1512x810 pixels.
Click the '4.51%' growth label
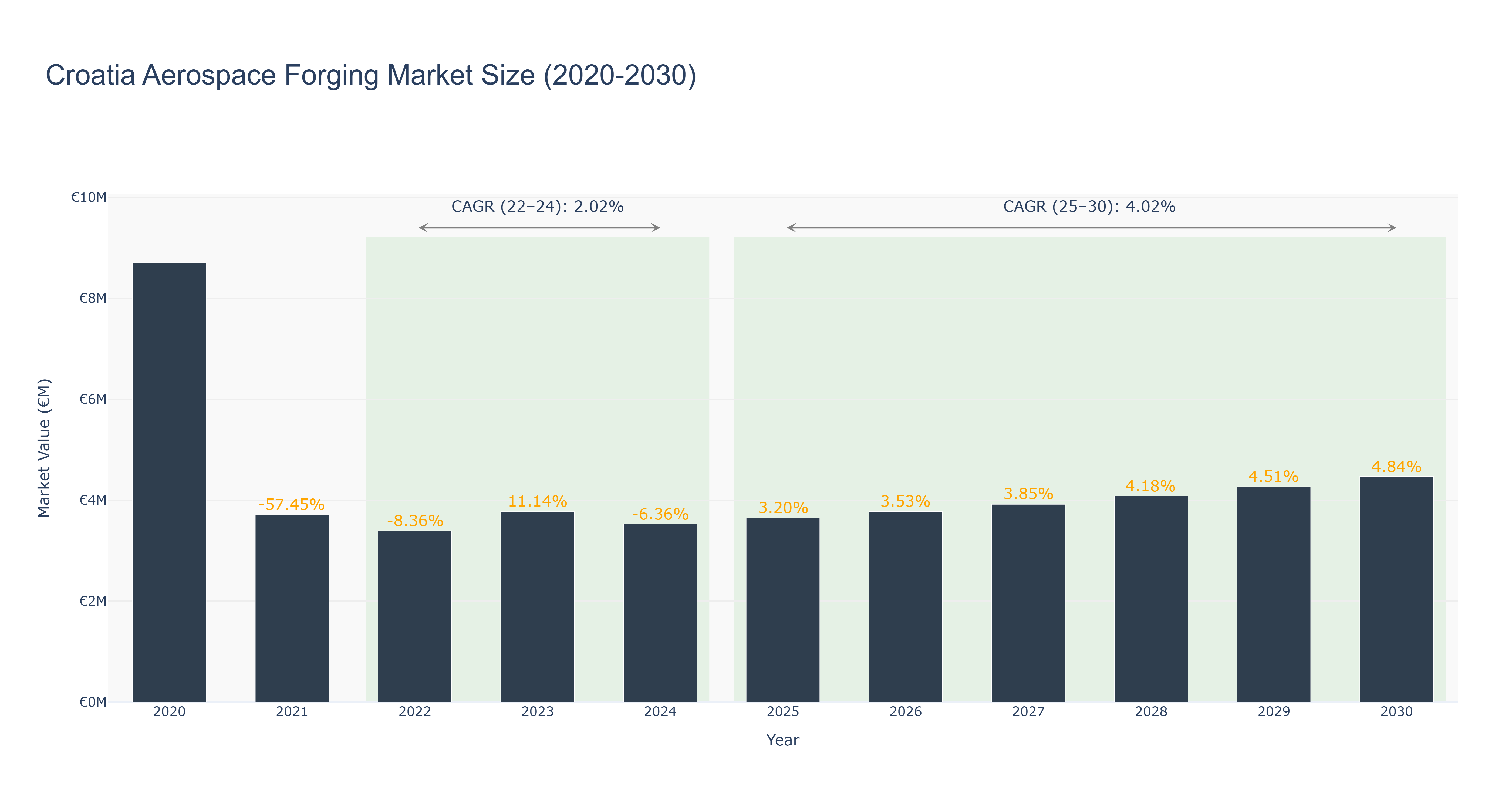pos(1273,476)
